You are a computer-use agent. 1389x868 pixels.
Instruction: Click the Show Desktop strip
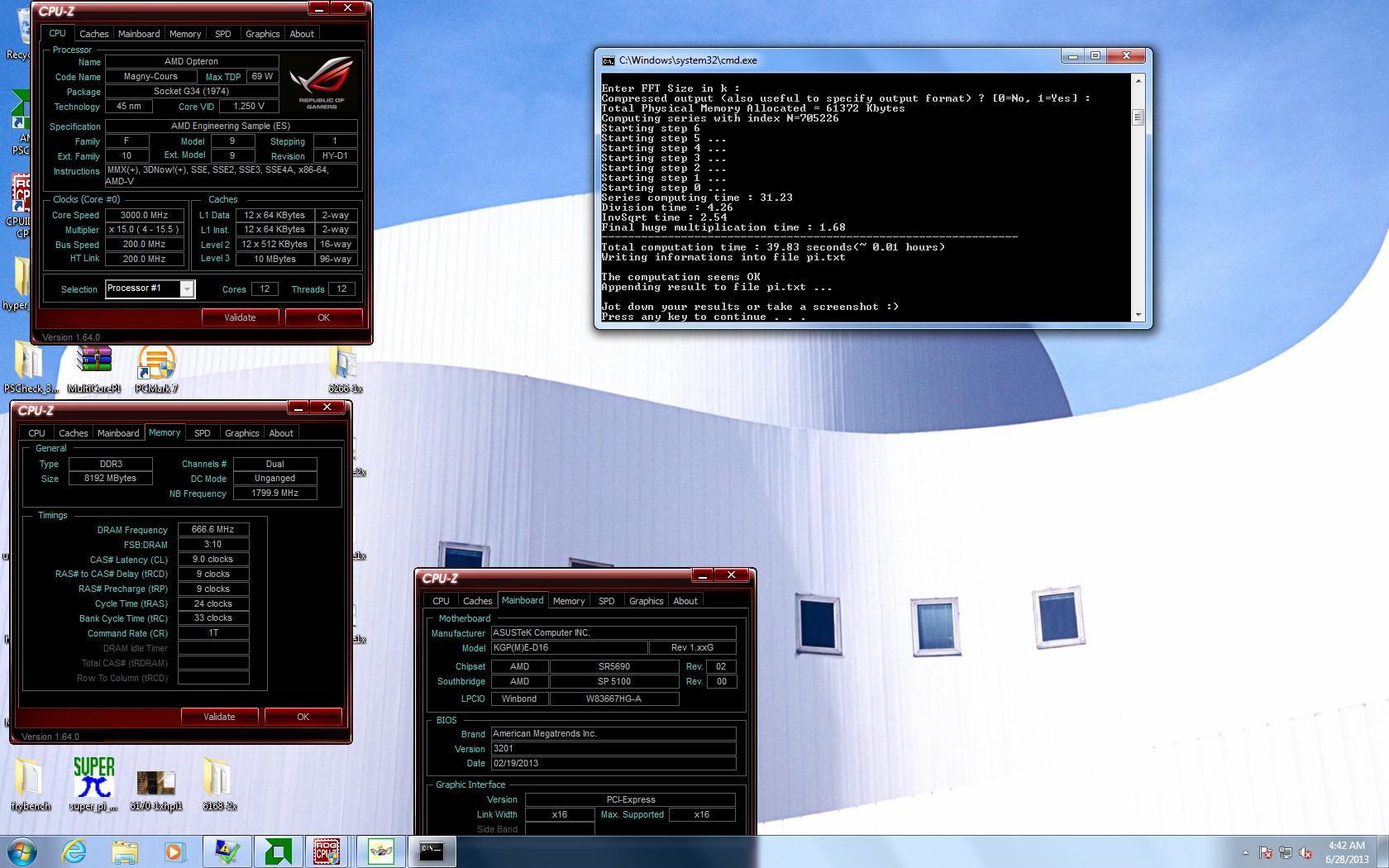[1383, 851]
